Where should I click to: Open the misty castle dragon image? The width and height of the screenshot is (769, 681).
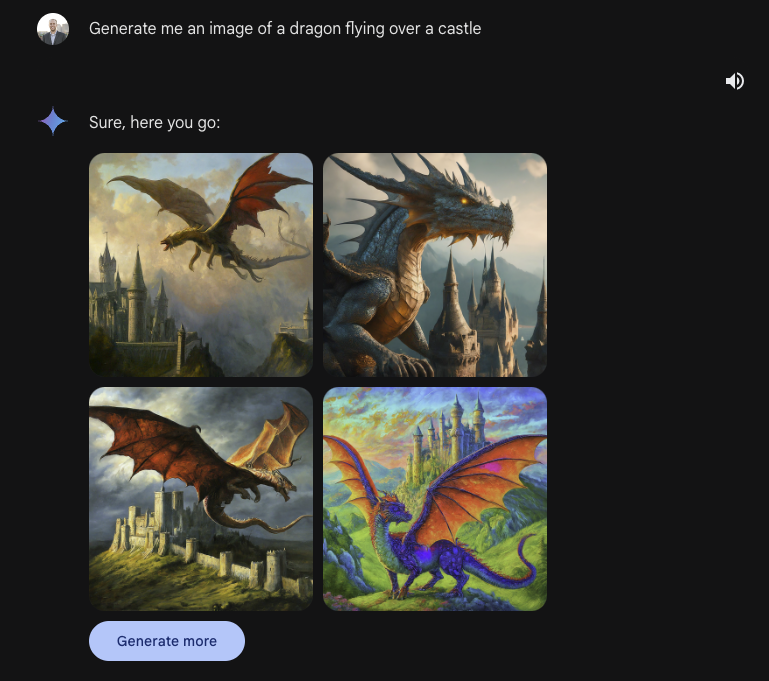tap(201, 264)
